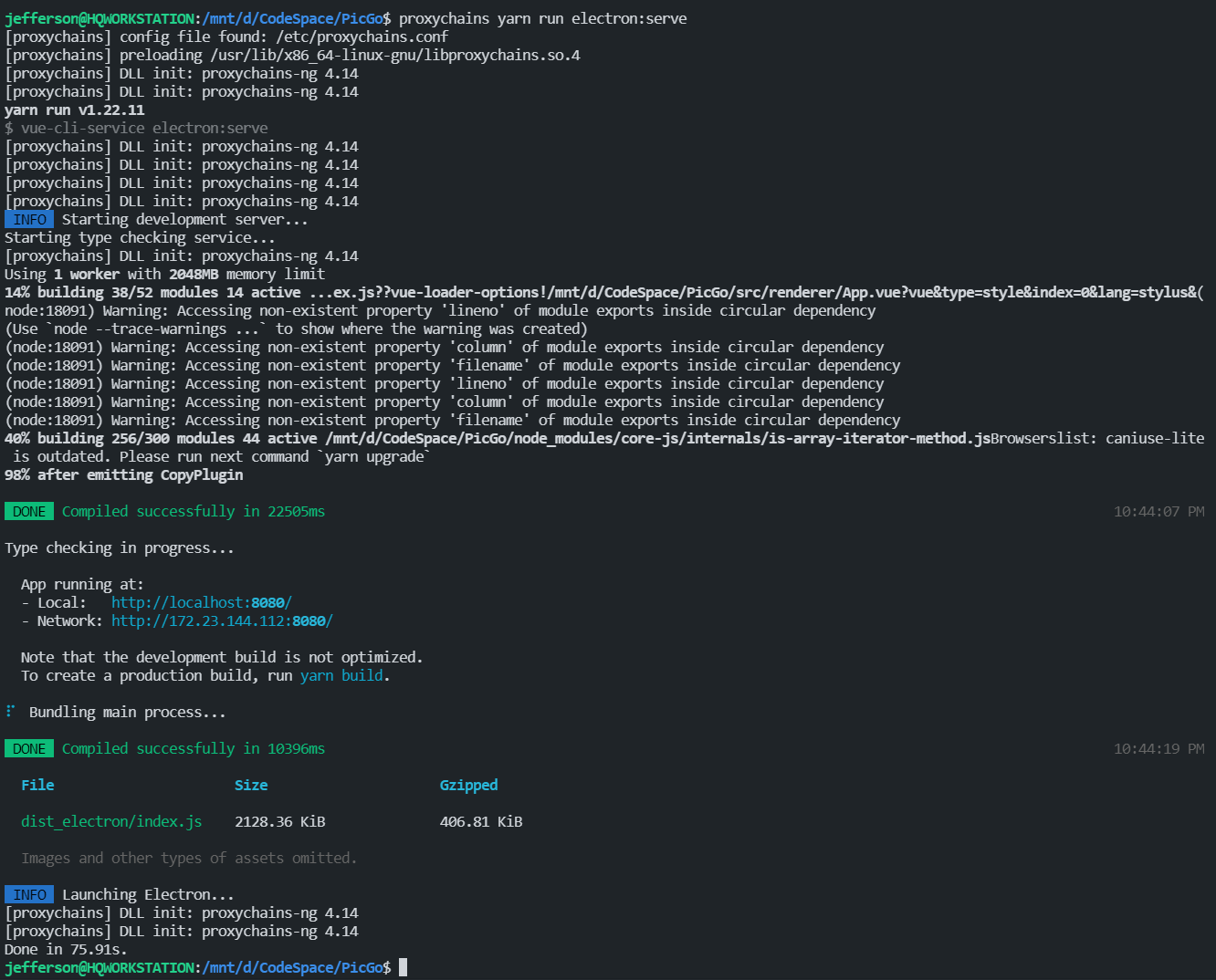Click the Compiled successfully in 22505ms message

pyautogui.click(x=193, y=511)
